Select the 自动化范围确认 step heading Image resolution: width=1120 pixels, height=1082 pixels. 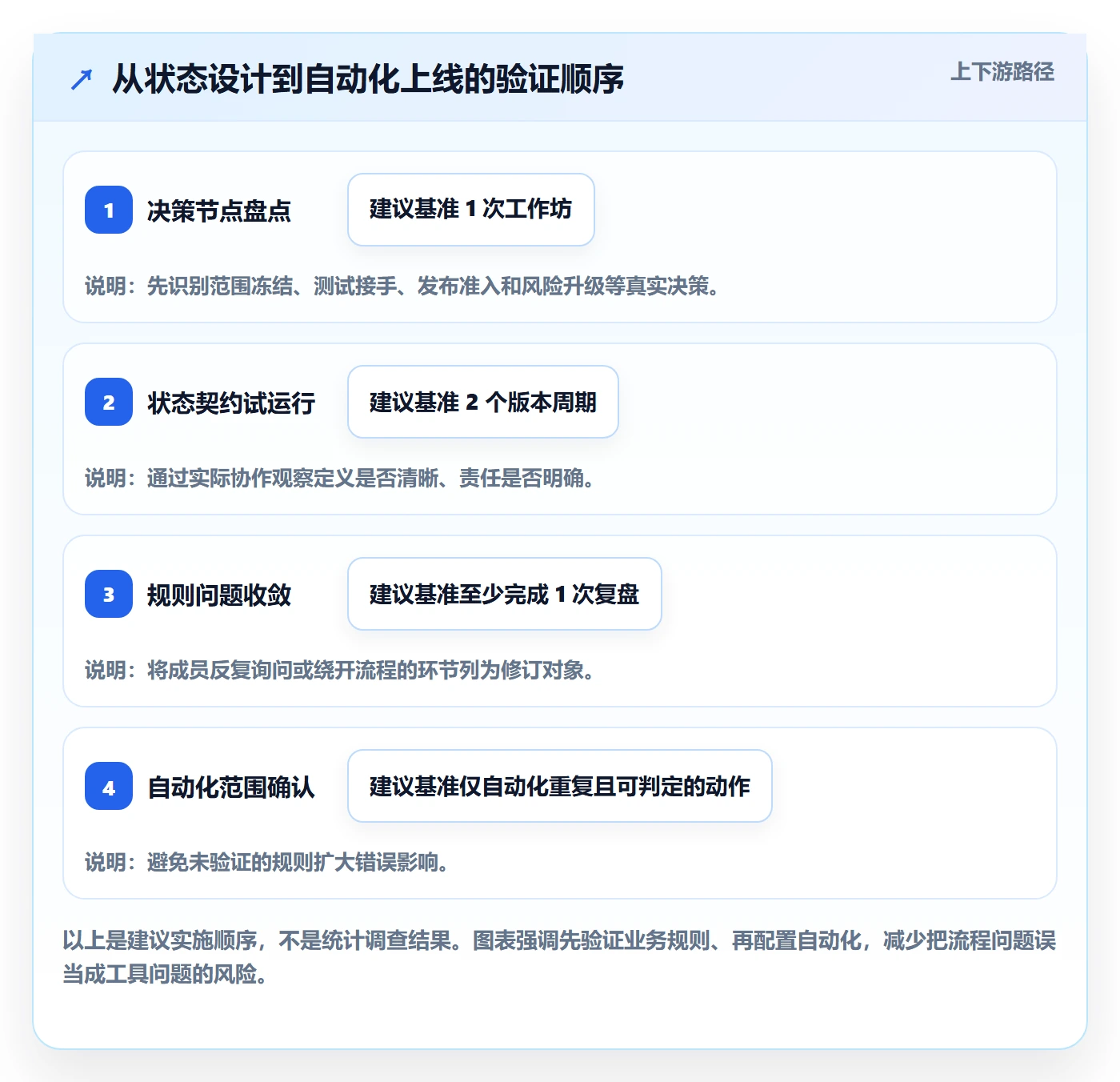click(231, 787)
